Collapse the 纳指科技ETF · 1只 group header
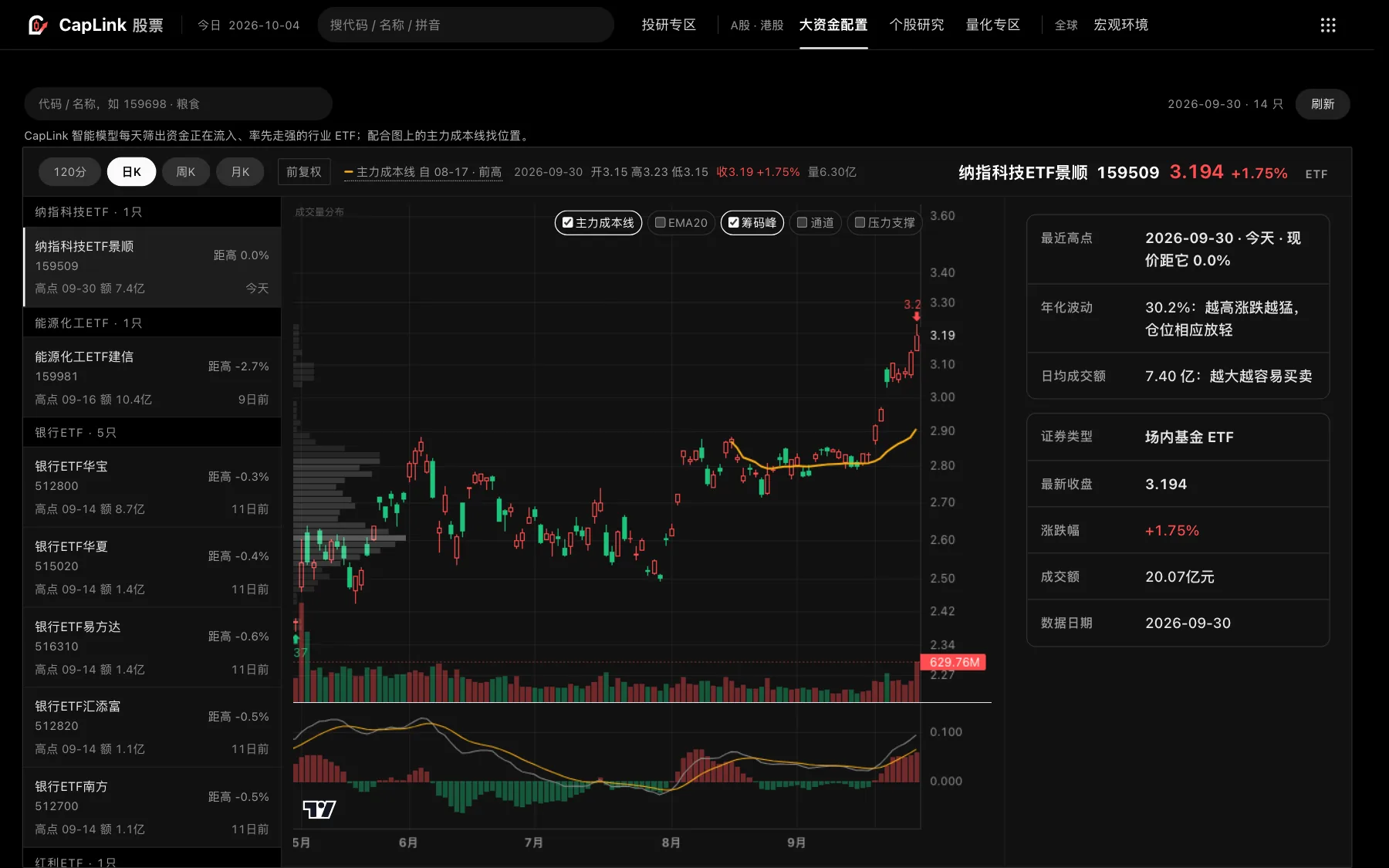The width and height of the screenshot is (1389, 868). pyautogui.click(x=152, y=212)
